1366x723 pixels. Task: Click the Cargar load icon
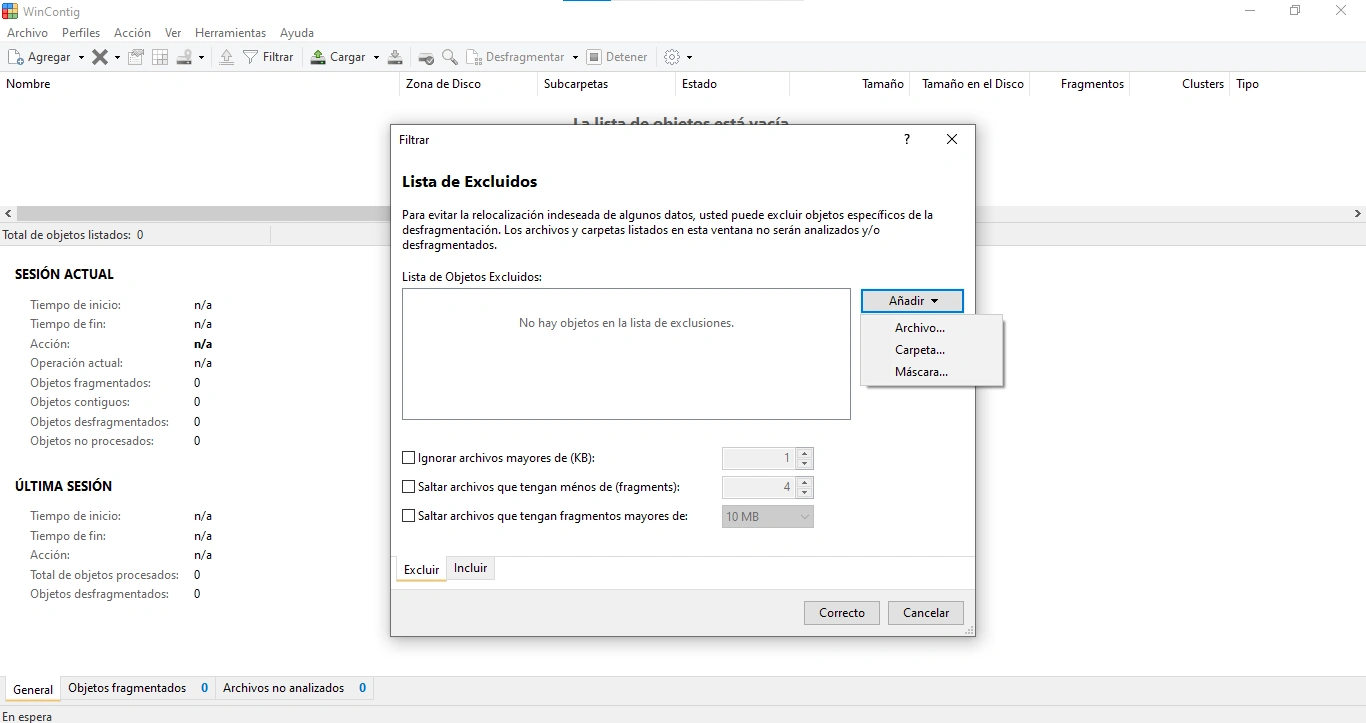(x=318, y=57)
